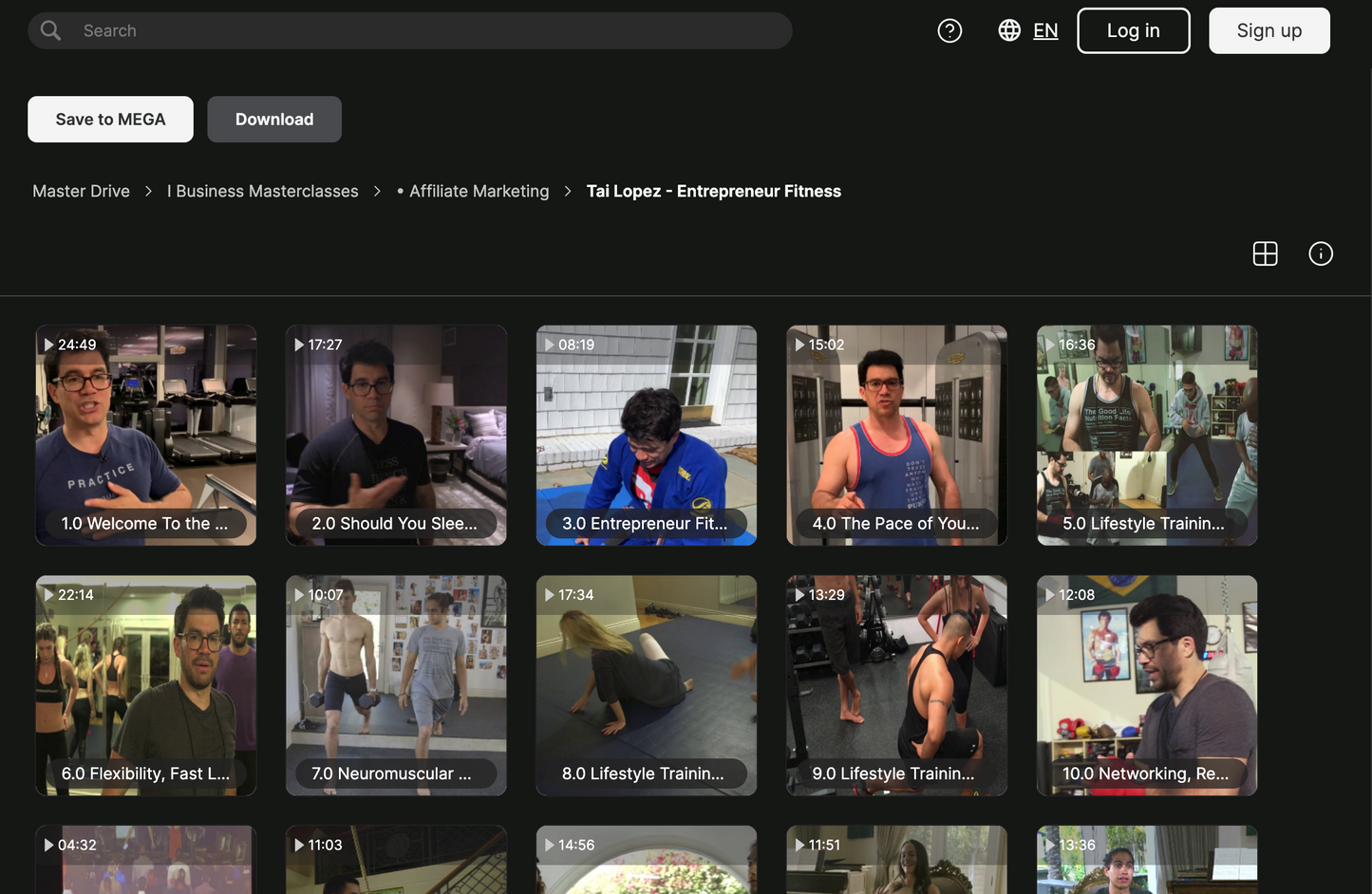Open 7.0 Neuromuscular video thumbnail
The image size is (1372, 894).
tap(396, 685)
